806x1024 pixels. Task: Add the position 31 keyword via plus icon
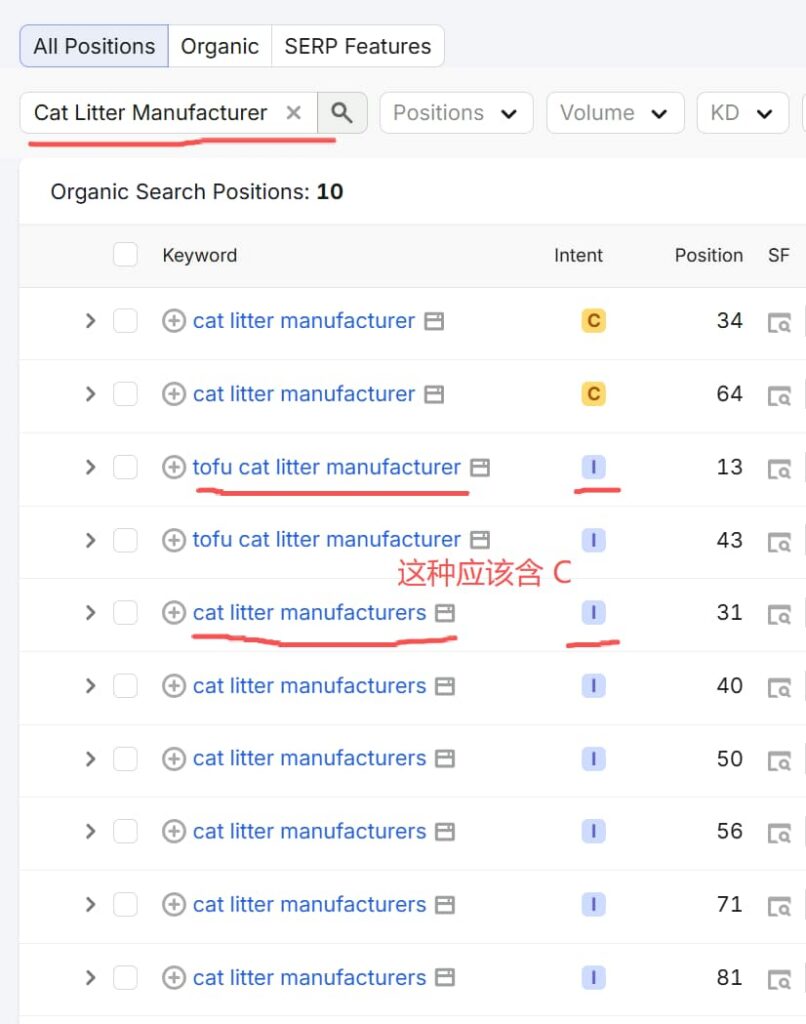point(174,613)
